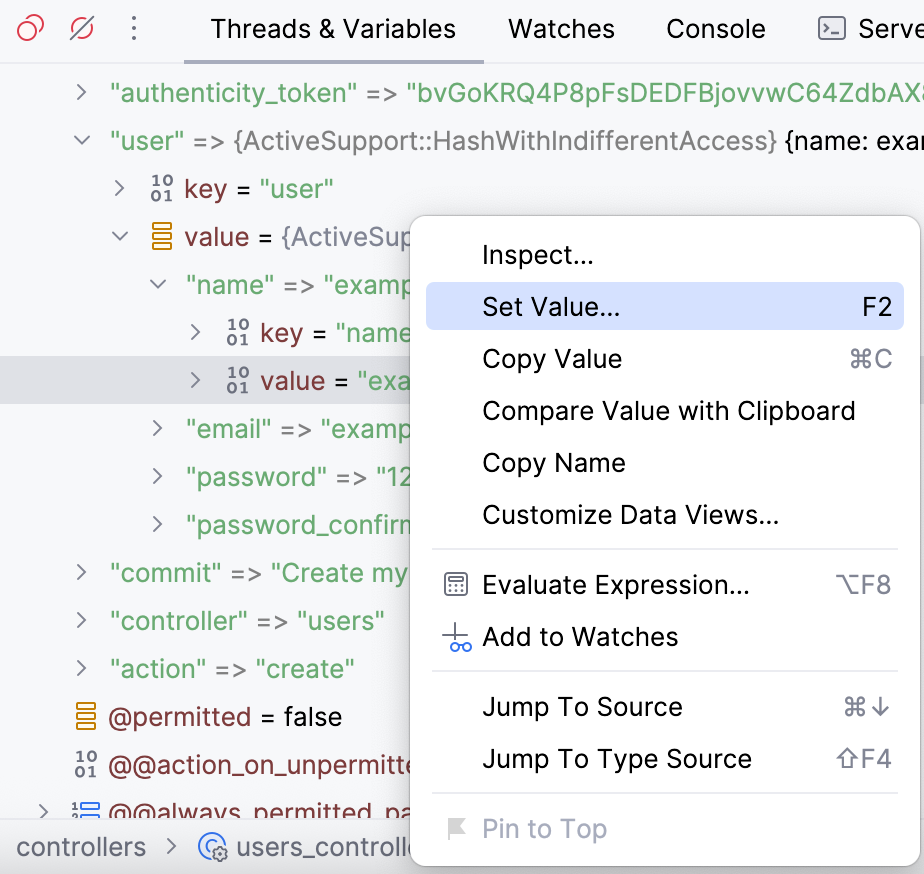Expand the commit tree entry
Image resolution: width=924 pixels, height=874 pixels.
pyautogui.click(x=81, y=573)
